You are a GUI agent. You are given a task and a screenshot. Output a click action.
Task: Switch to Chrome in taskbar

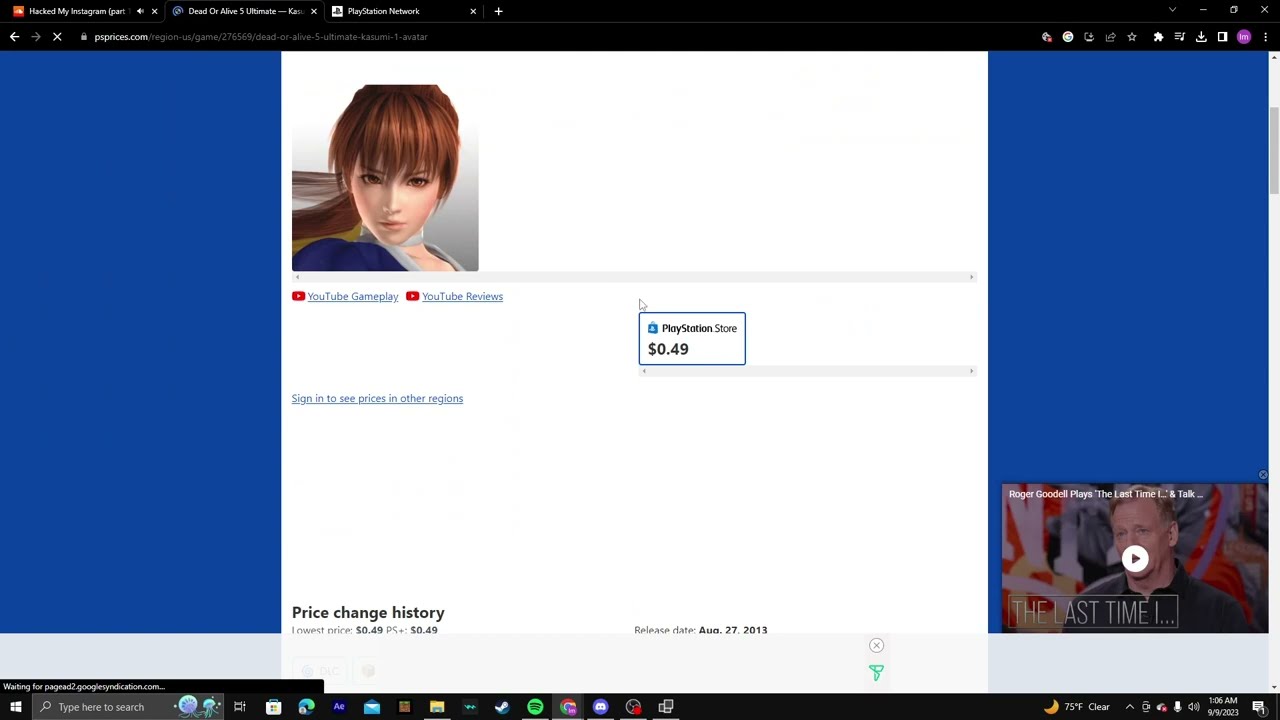(568, 707)
